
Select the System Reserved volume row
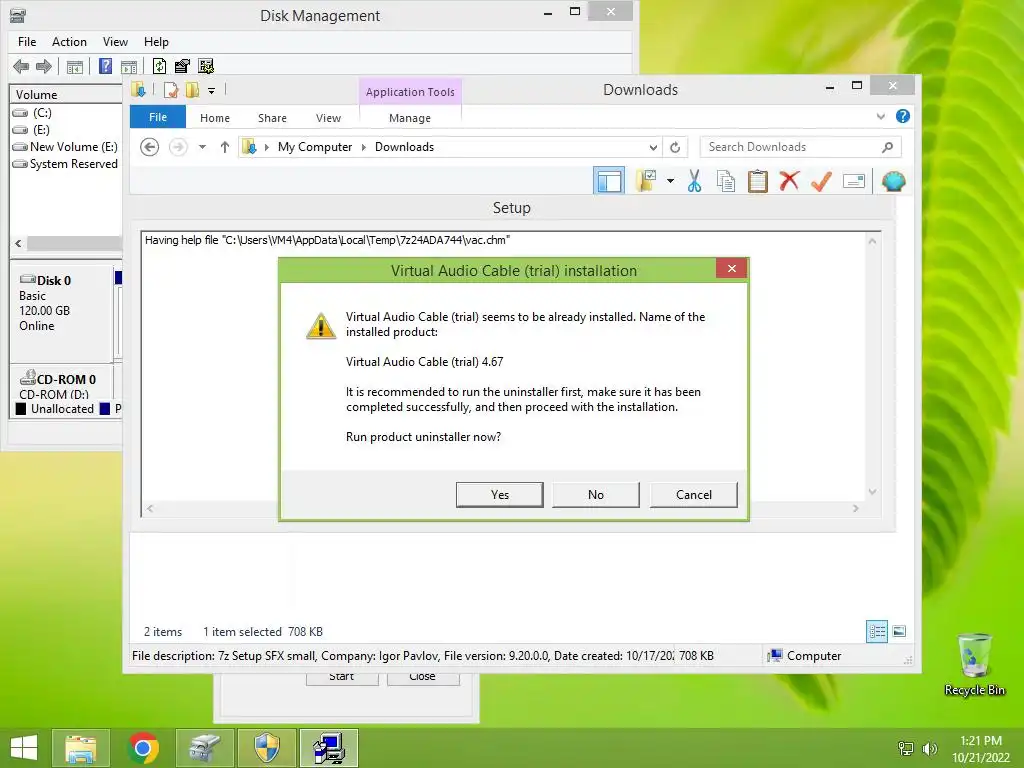coord(65,164)
